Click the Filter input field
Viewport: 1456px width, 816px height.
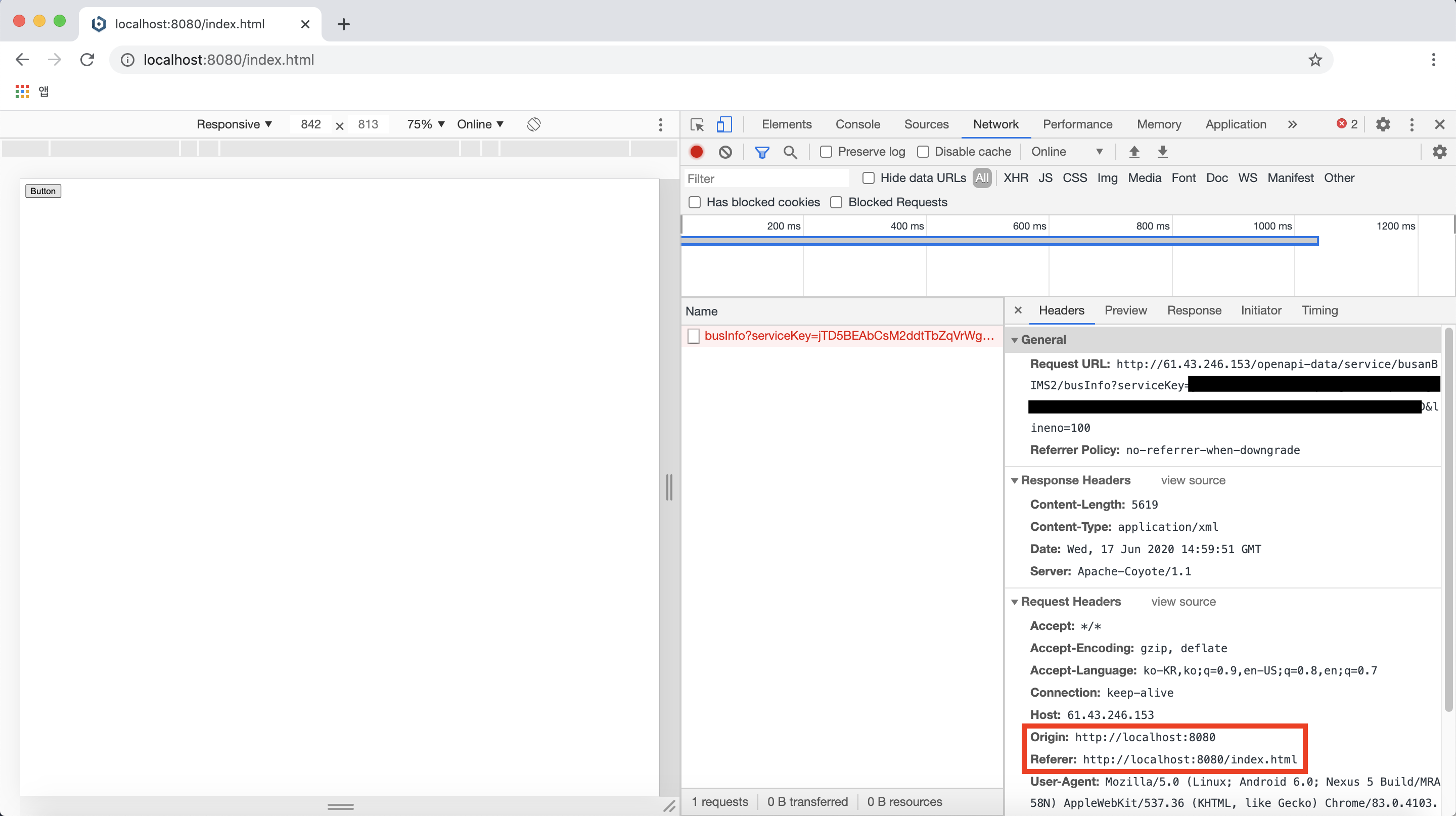point(766,178)
